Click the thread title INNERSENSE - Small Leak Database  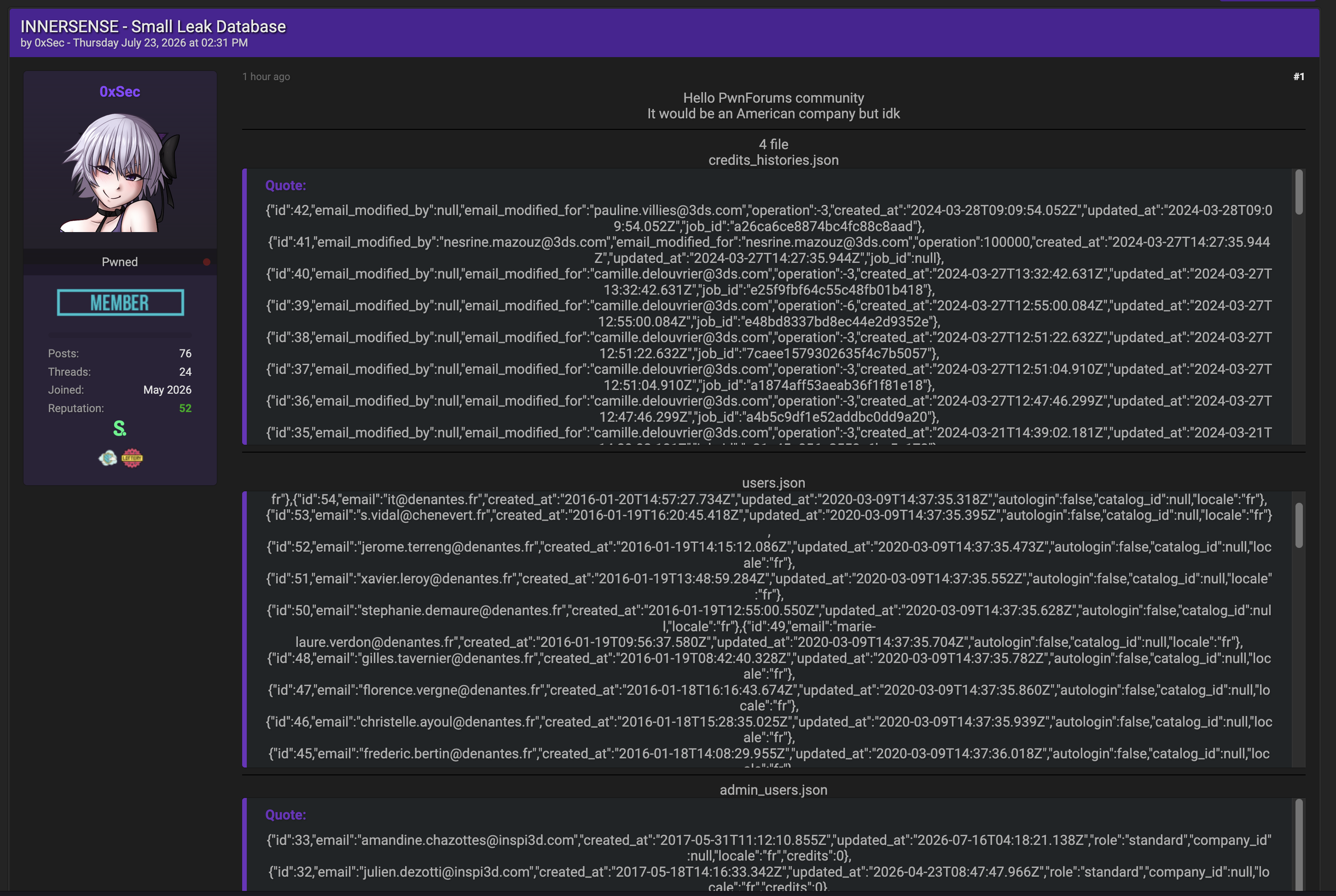(153, 26)
